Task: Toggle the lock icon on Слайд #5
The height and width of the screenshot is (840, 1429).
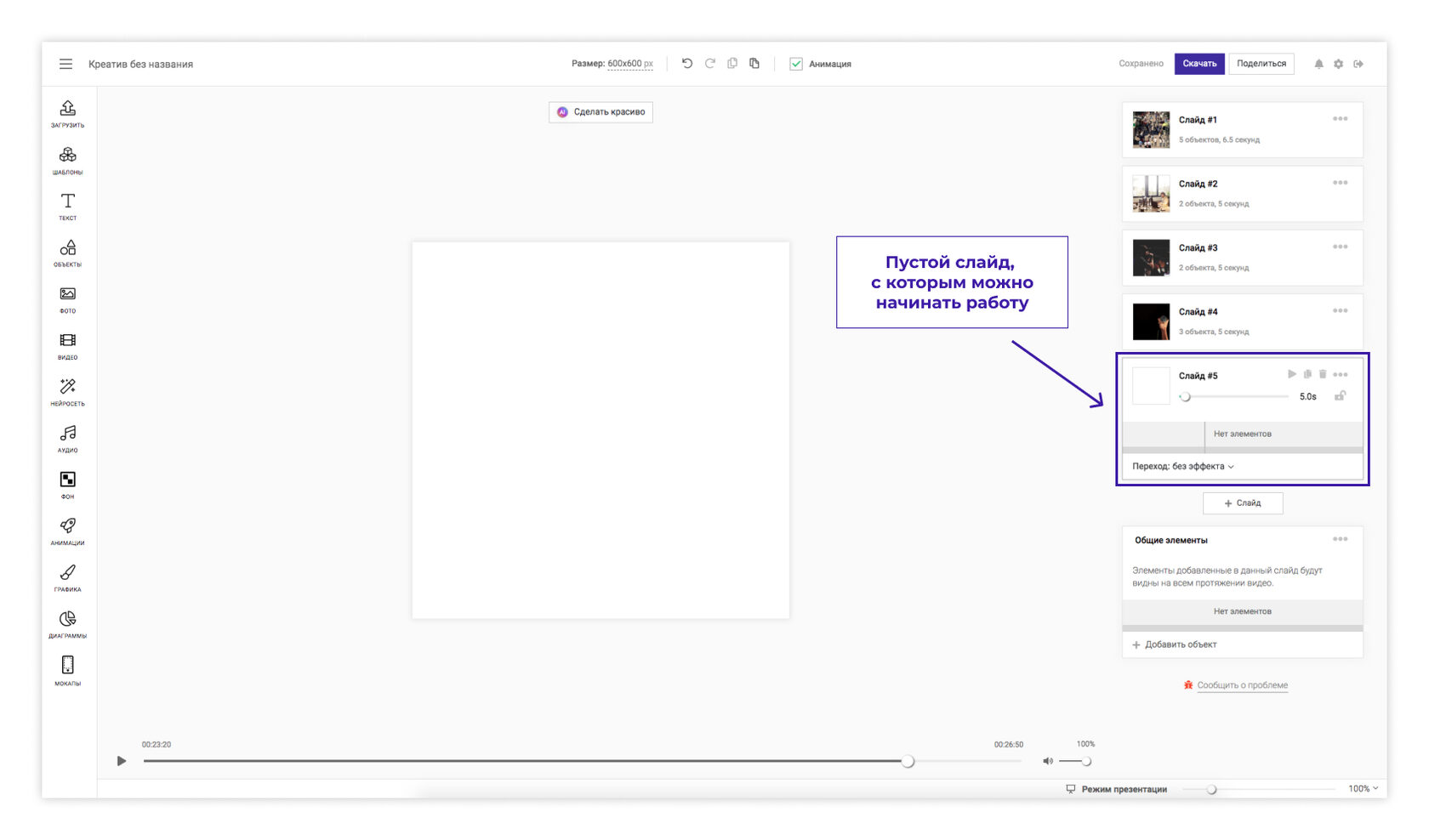Action: click(x=1340, y=396)
